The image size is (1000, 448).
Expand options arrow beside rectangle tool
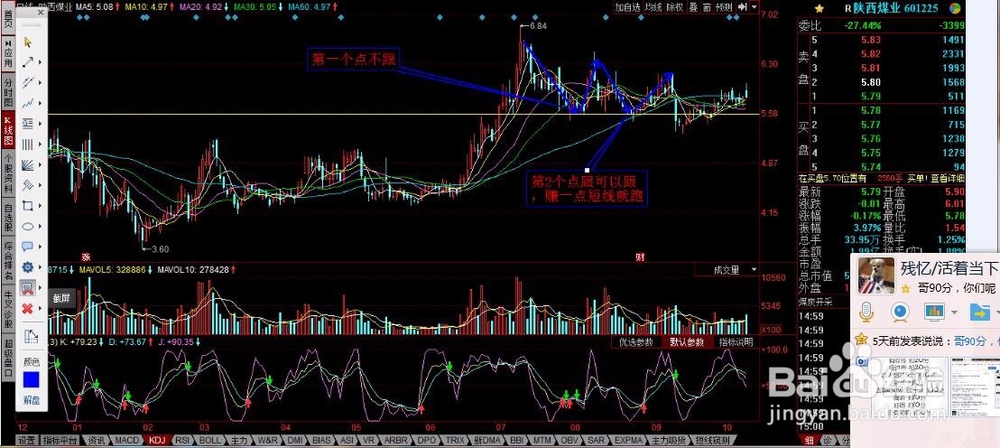point(40,205)
